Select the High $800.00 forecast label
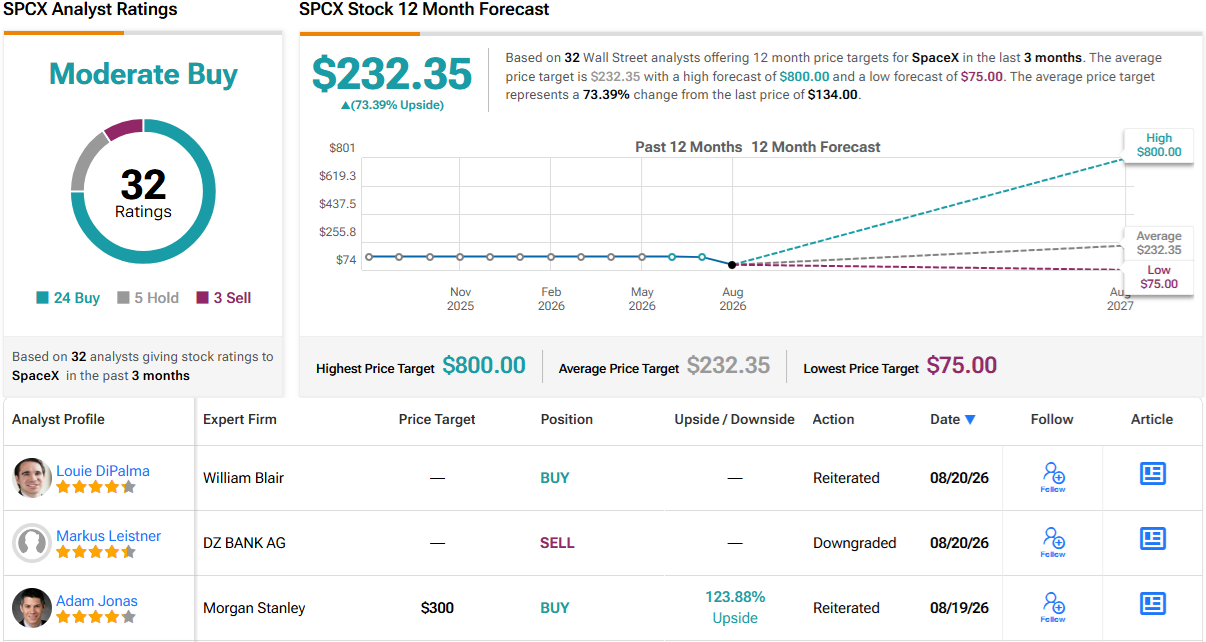 point(1159,145)
